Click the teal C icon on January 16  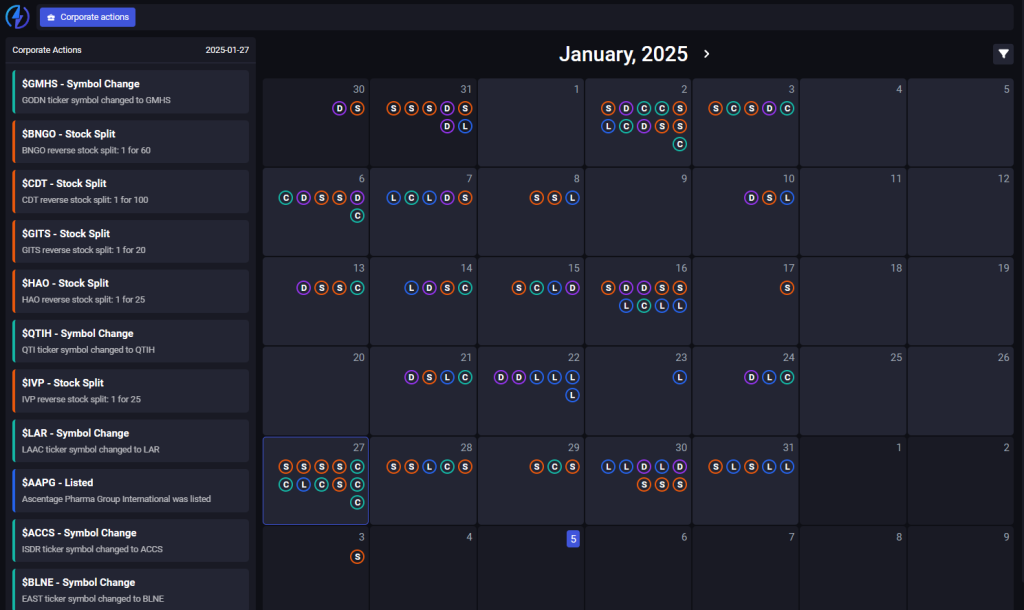tap(644, 306)
